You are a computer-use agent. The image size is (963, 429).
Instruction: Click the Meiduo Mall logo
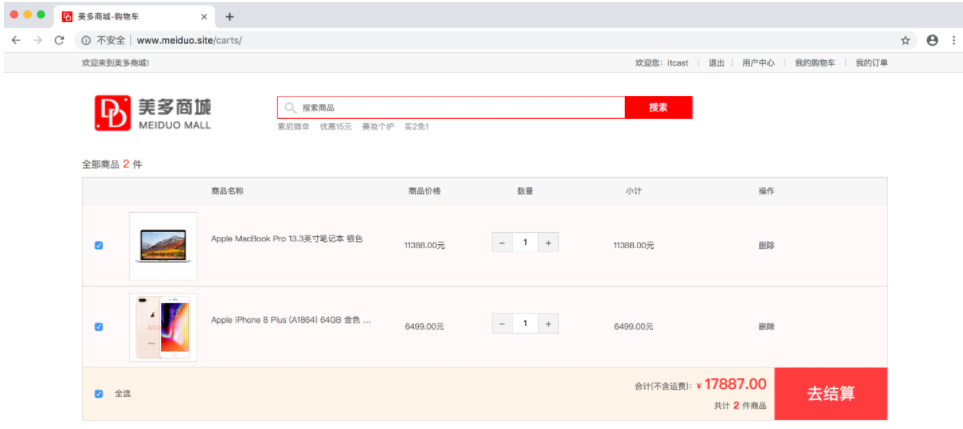pos(152,113)
